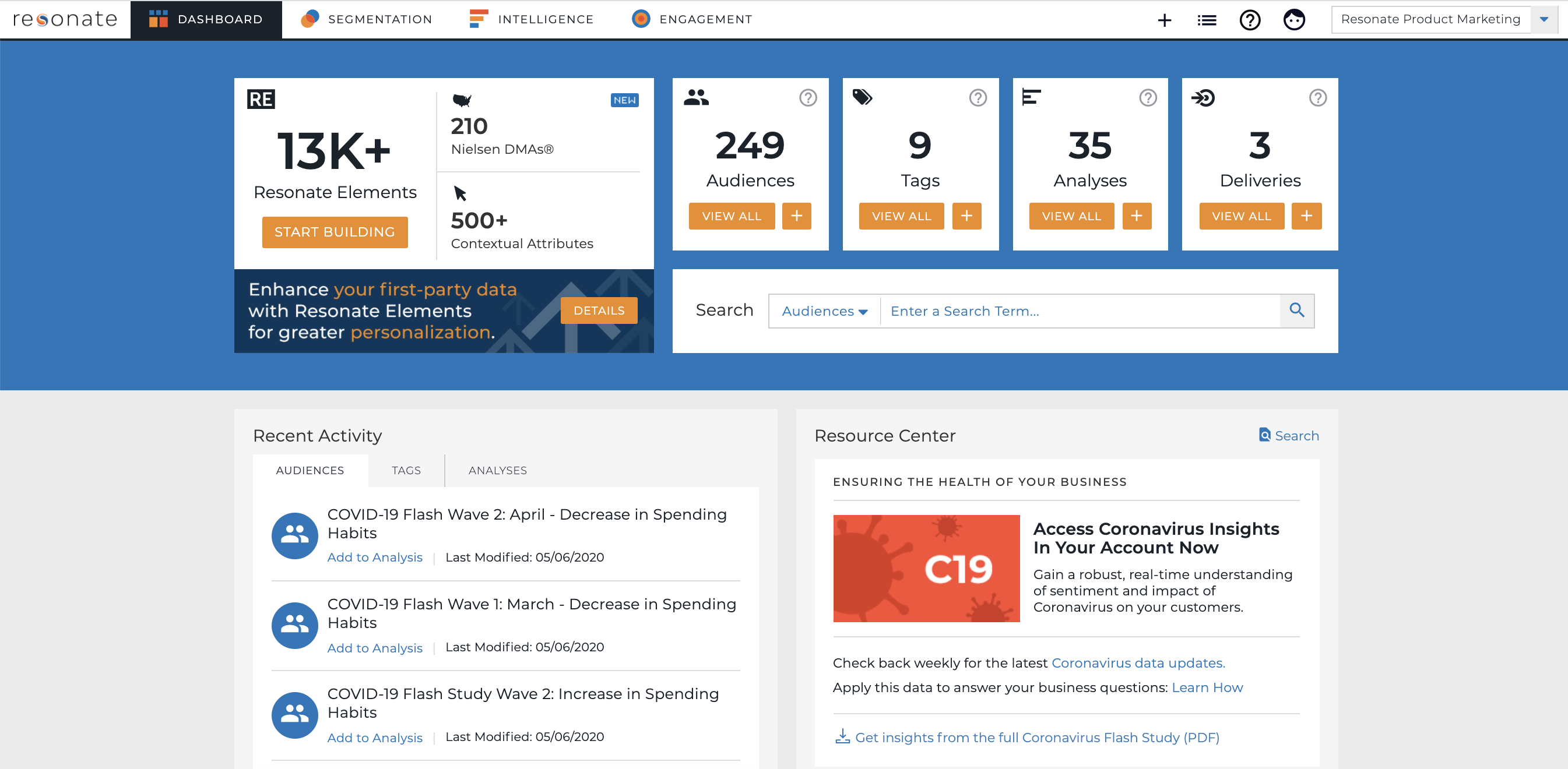Click the Deliveries arrow icon on the card
This screenshot has width=1568, height=769.
1203,97
